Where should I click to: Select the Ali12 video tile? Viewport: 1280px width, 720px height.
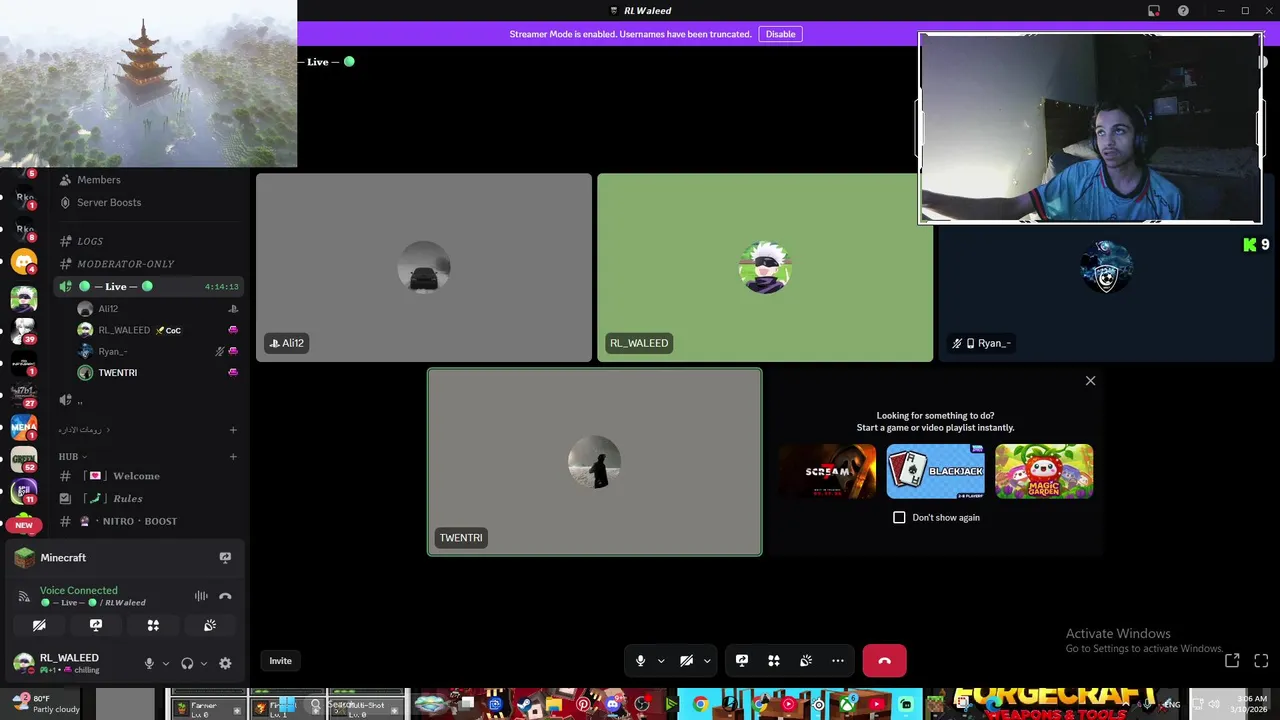pyautogui.click(x=424, y=267)
